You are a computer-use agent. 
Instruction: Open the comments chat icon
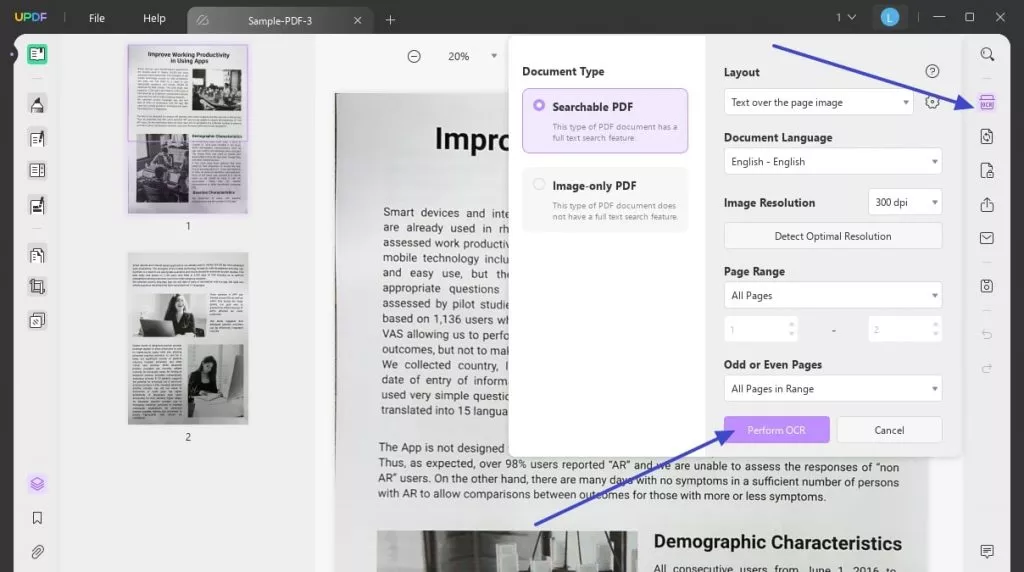987,551
